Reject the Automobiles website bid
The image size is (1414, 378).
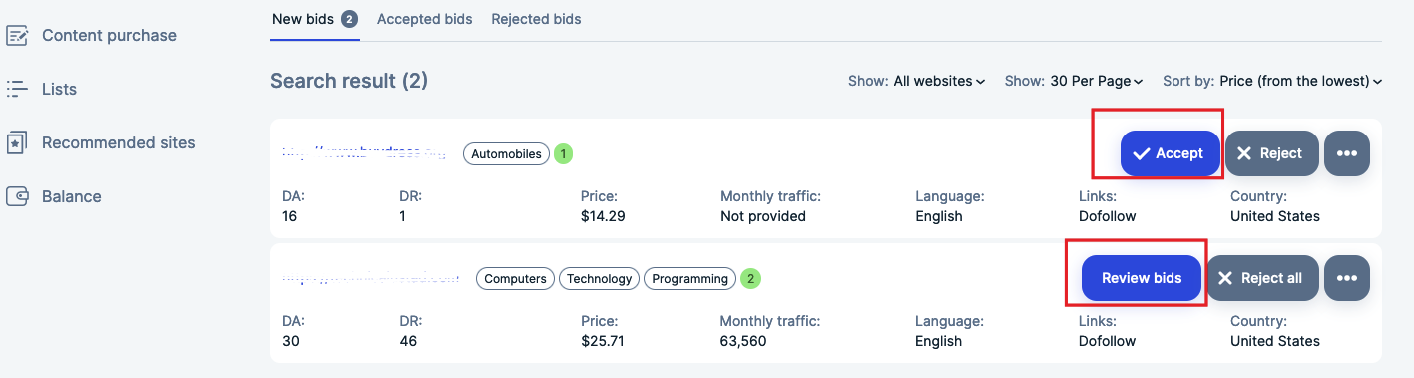[x=1271, y=153]
